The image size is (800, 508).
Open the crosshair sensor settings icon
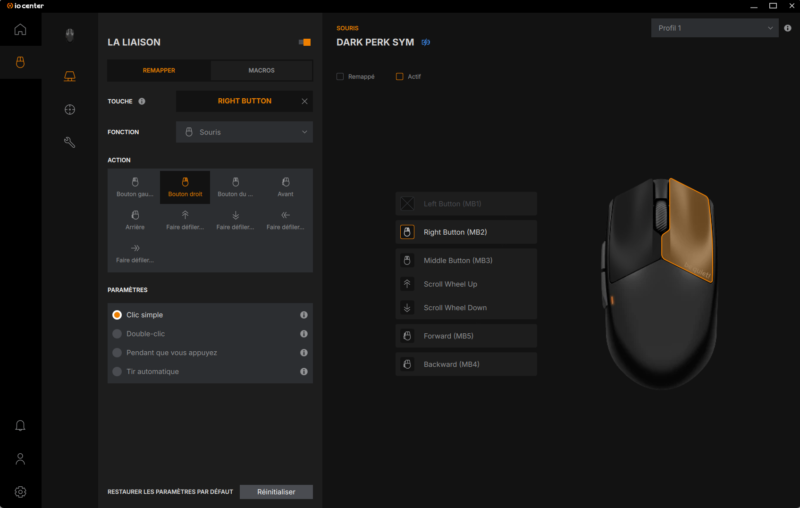(70, 109)
